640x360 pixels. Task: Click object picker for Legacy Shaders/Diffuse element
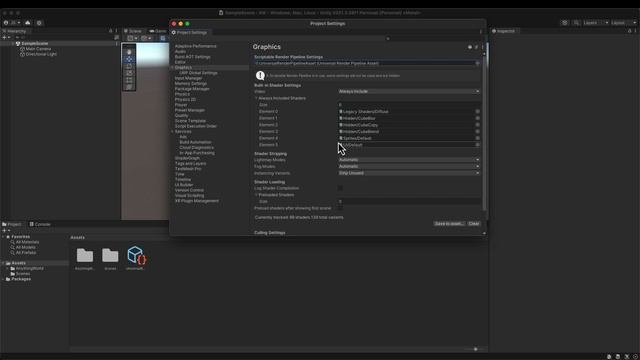[477, 111]
